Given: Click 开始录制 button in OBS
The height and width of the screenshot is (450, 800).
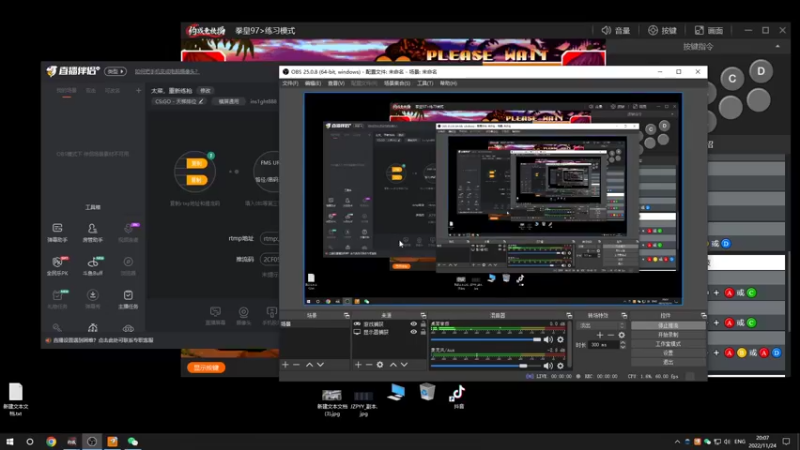Looking at the screenshot, I should (668, 335).
